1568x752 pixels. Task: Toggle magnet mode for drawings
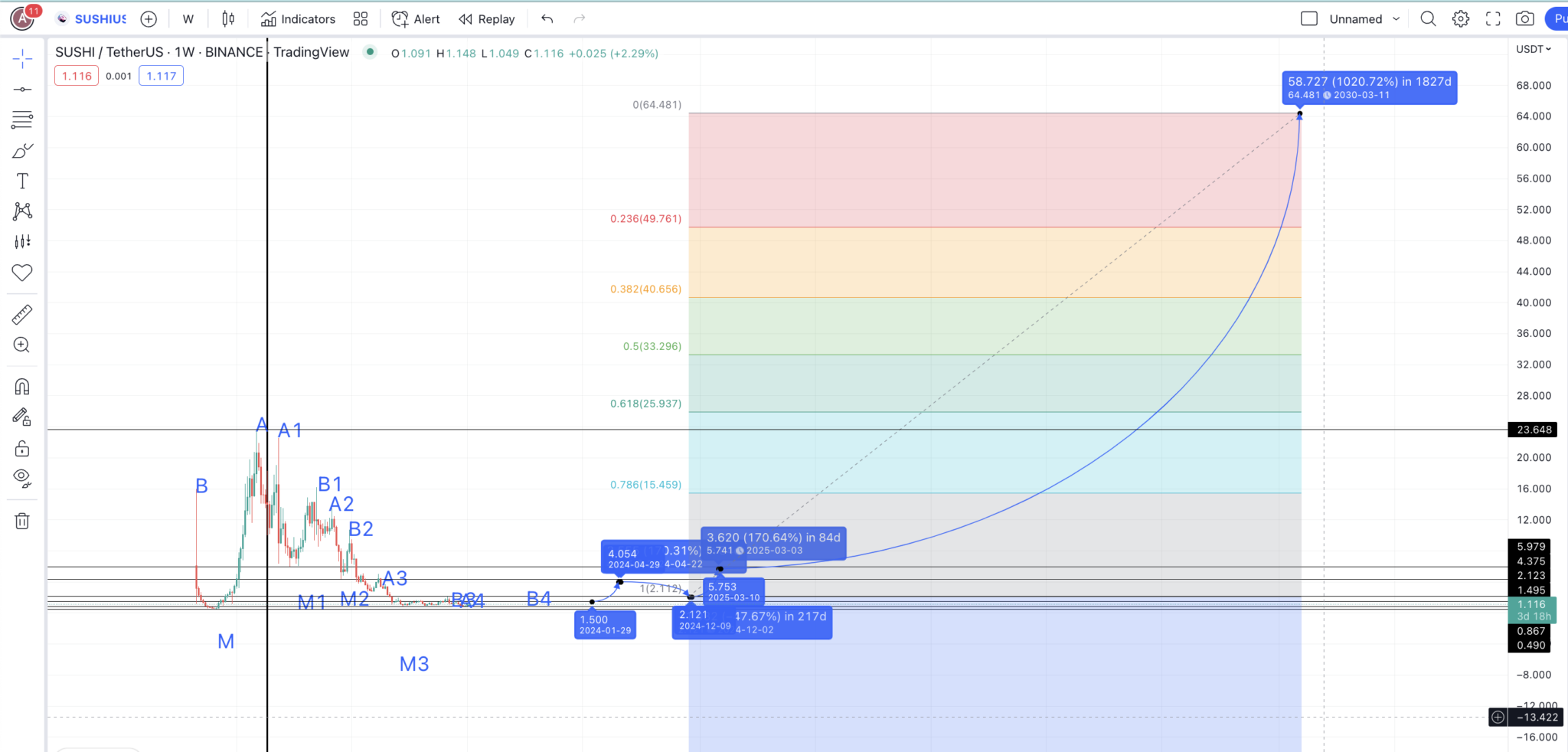[22, 387]
